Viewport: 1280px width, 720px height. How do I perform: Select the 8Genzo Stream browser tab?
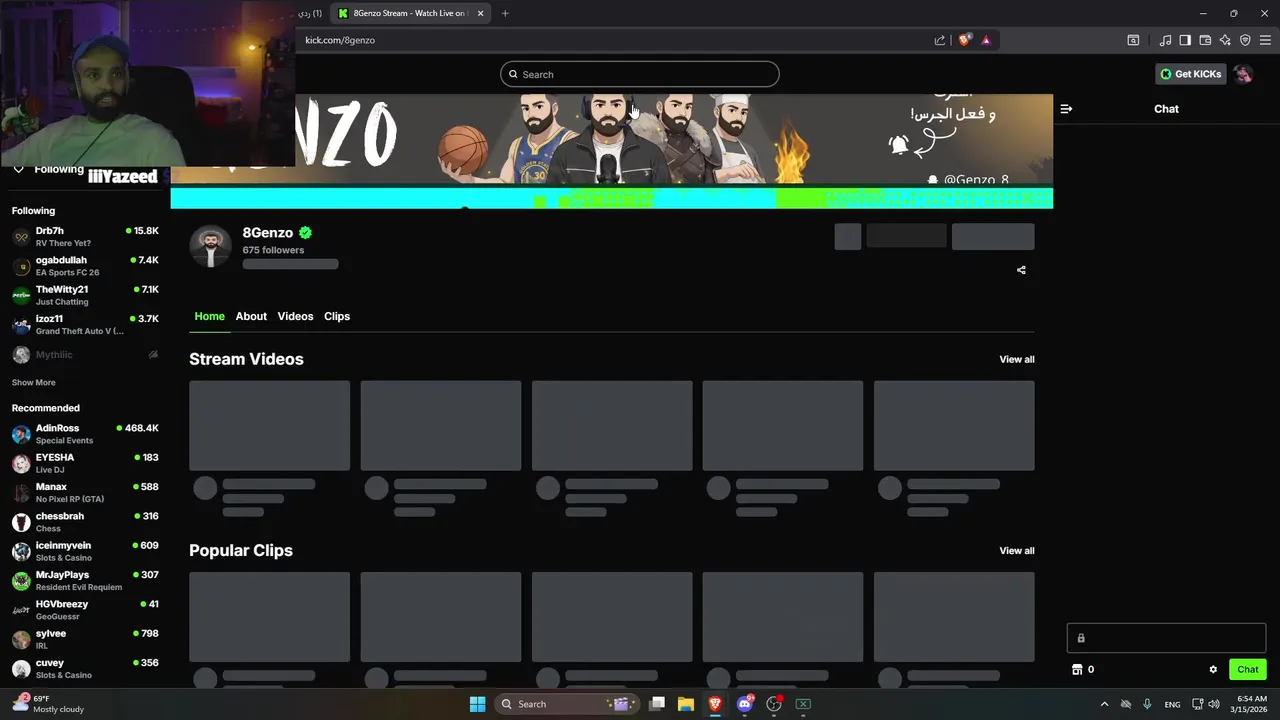tap(410, 13)
